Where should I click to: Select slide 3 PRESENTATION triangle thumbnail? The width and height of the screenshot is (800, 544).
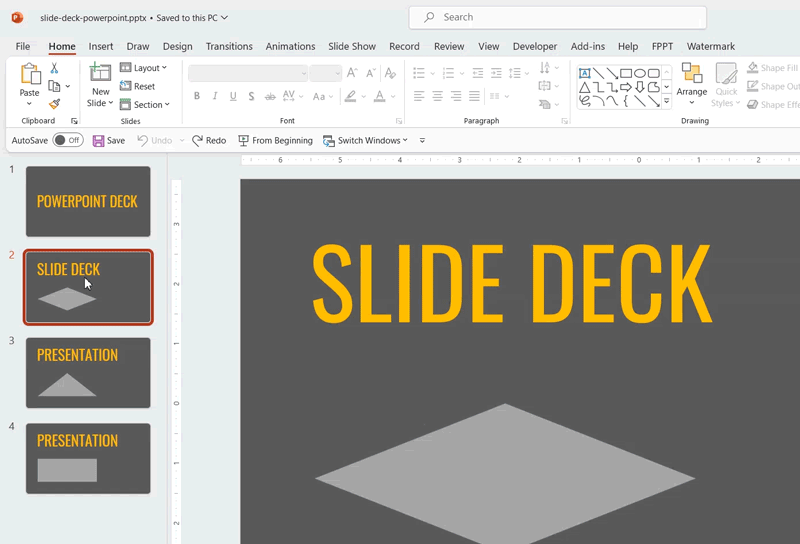88,373
